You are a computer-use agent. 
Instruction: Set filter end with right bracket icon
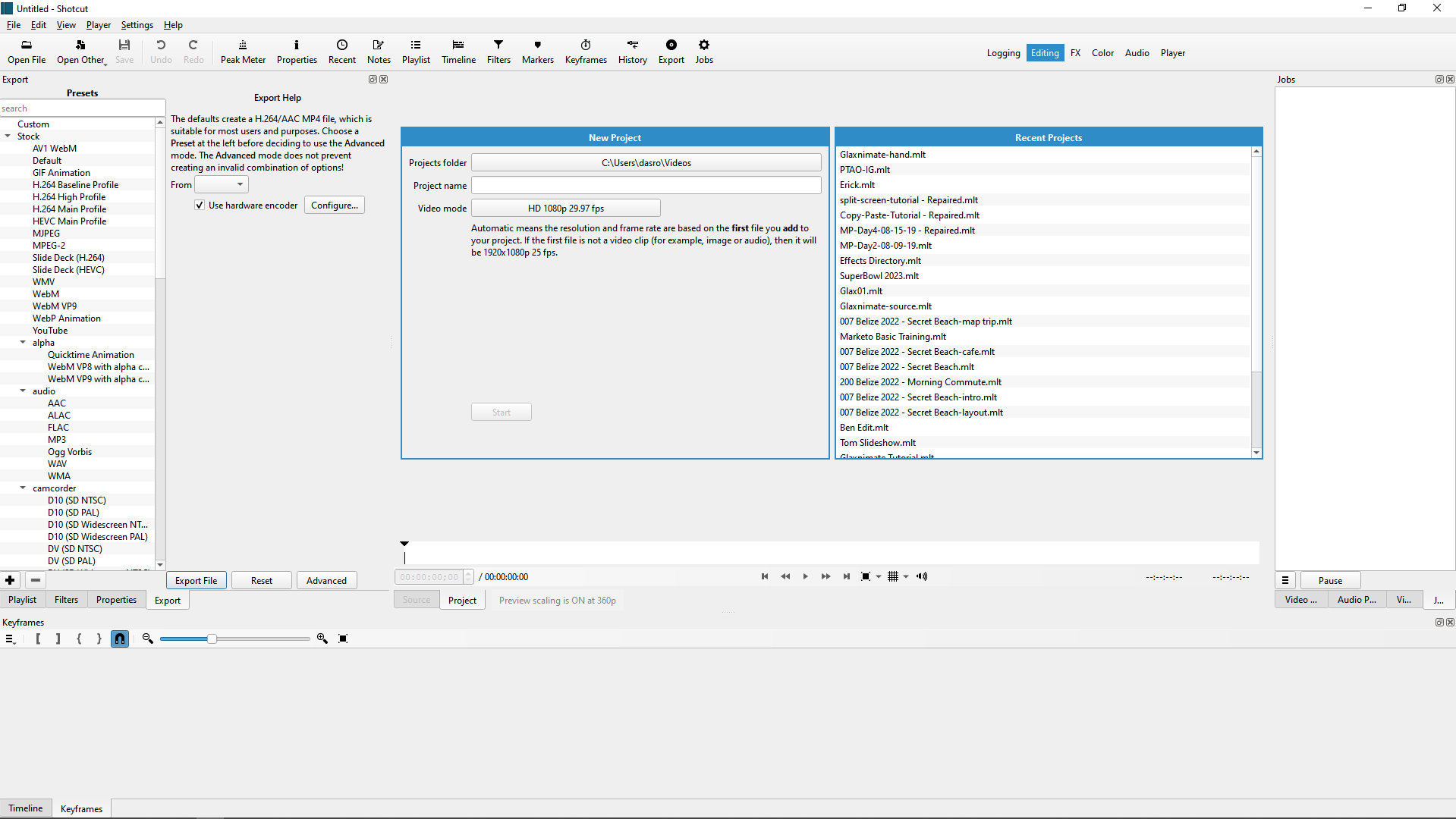click(x=58, y=639)
